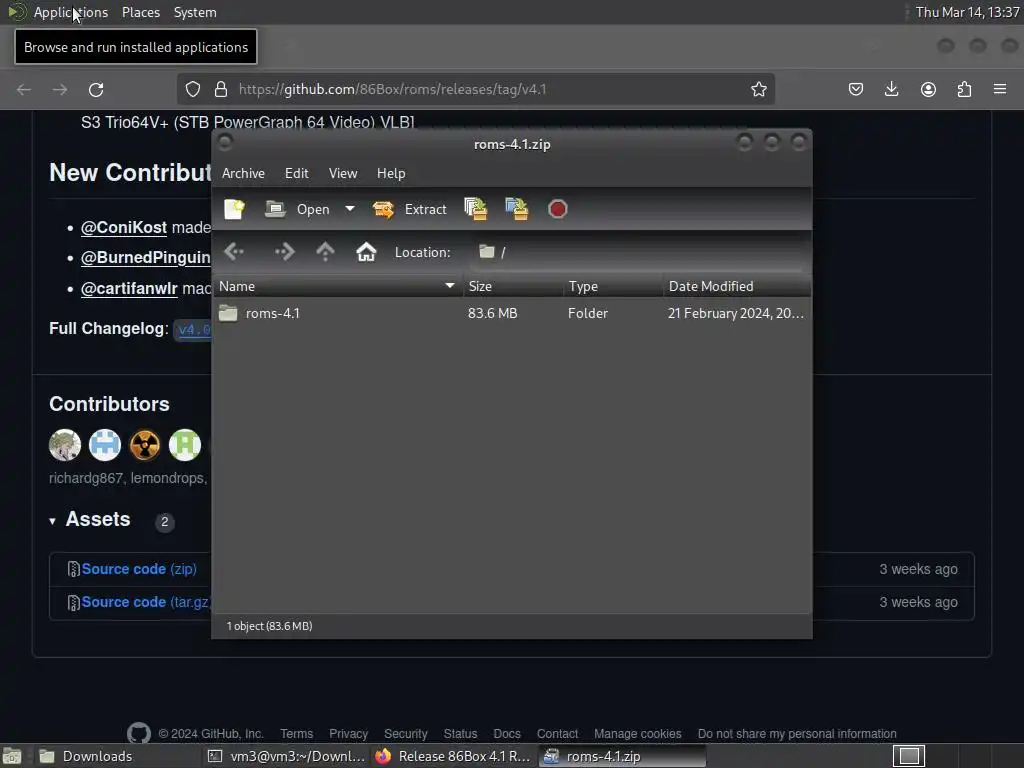Create a new archive with the toolbar icon
The width and height of the screenshot is (1024, 768).
[x=234, y=209]
